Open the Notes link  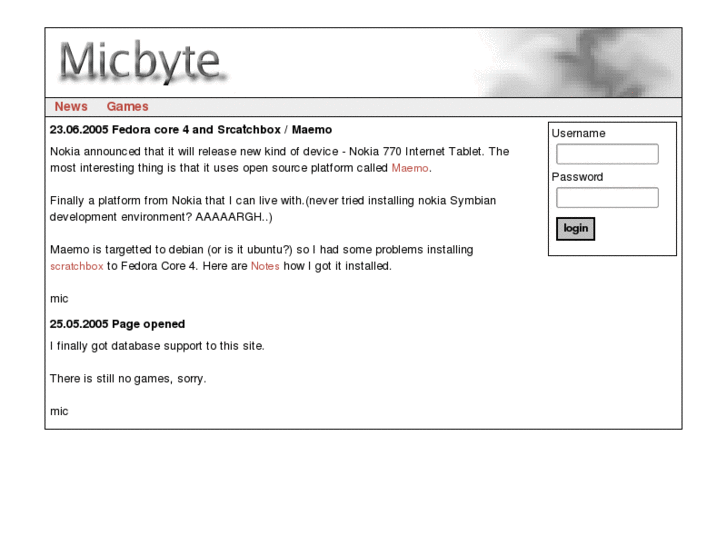(265, 266)
